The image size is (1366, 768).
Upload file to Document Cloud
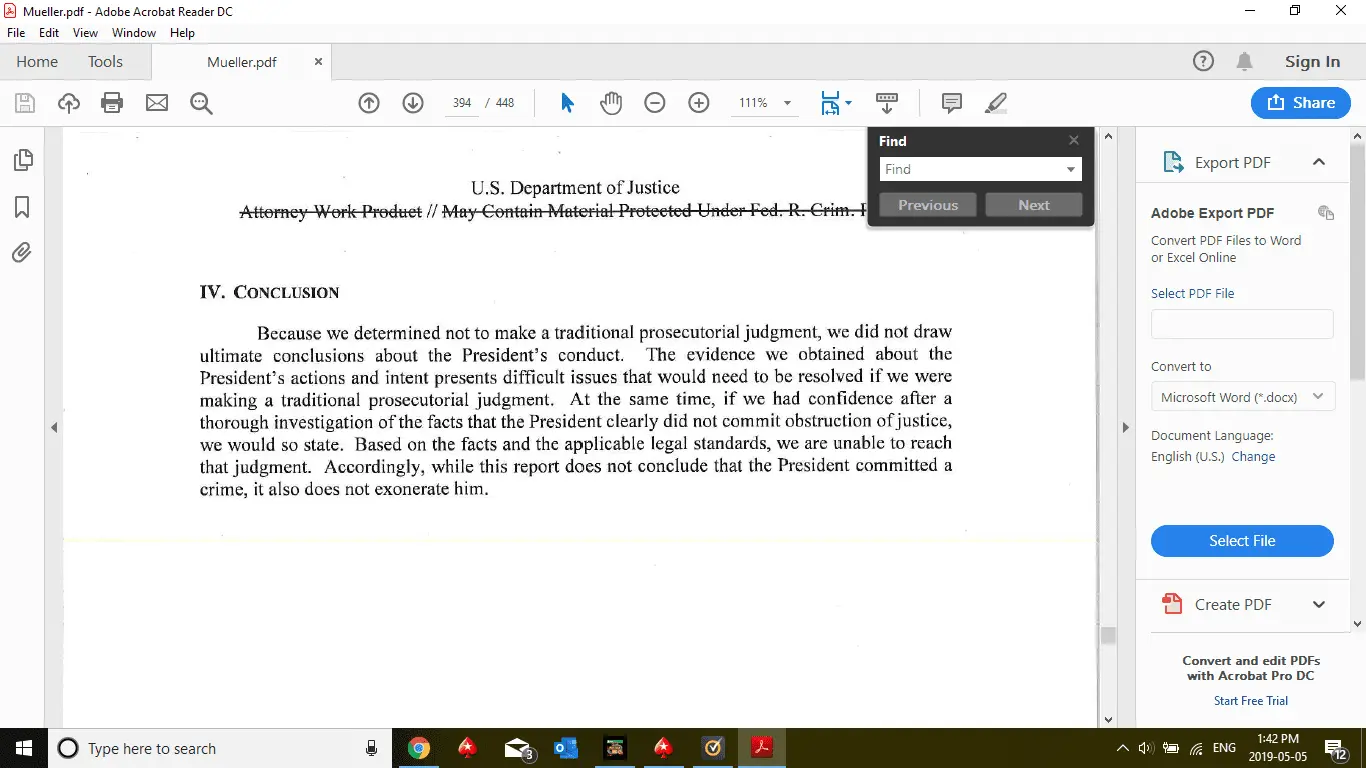[68, 103]
